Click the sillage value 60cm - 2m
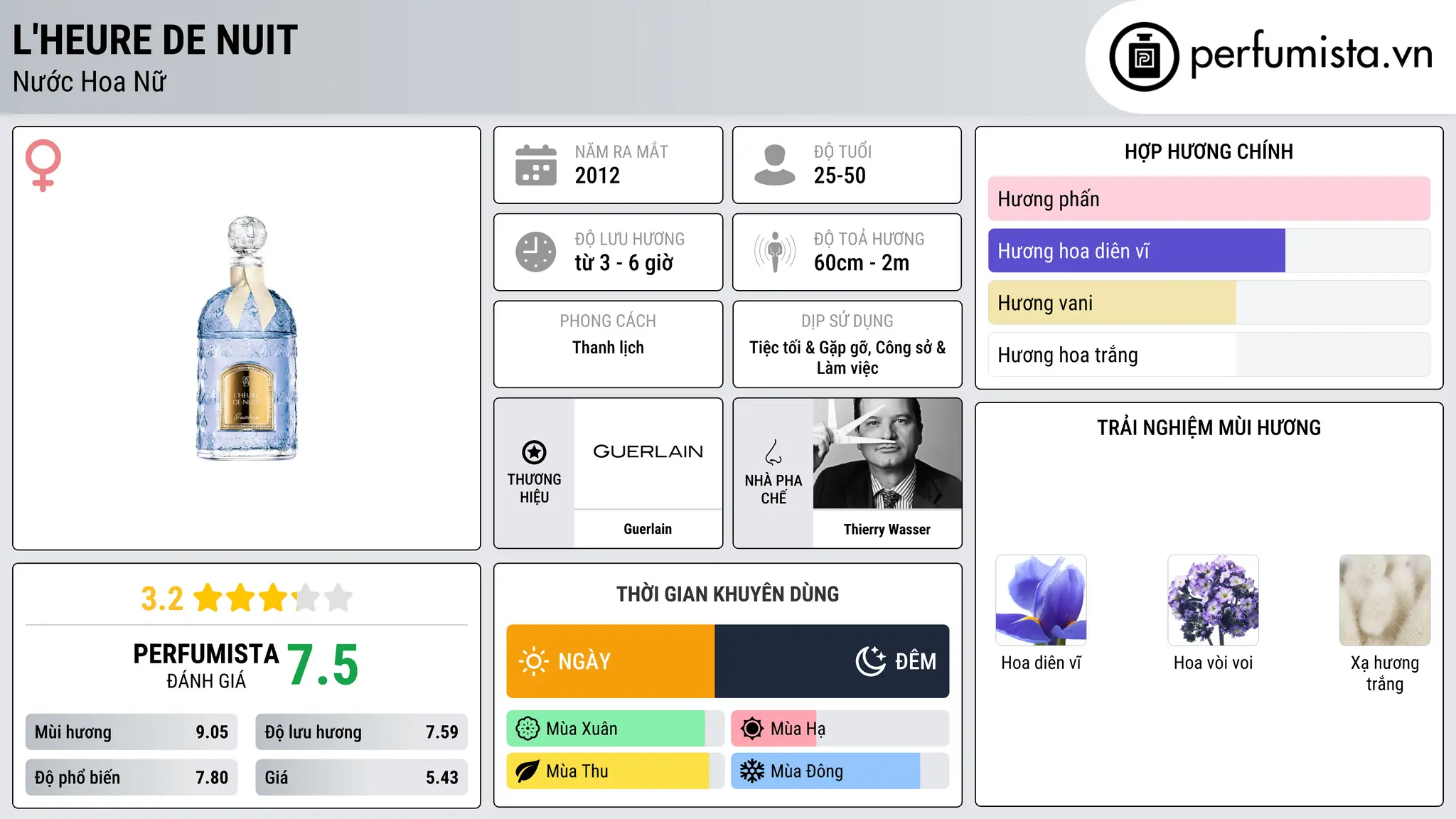The height and width of the screenshot is (819, 1456). [862, 263]
